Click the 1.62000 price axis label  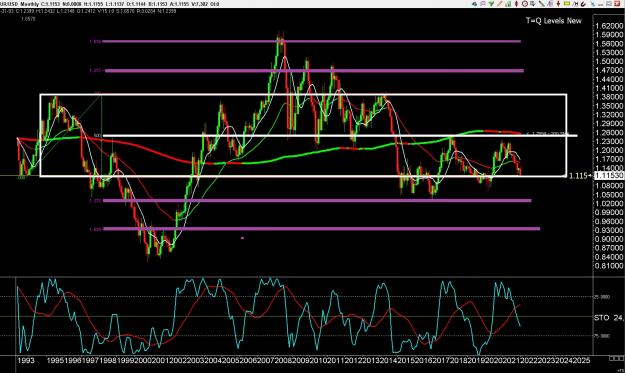[x=609, y=26]
